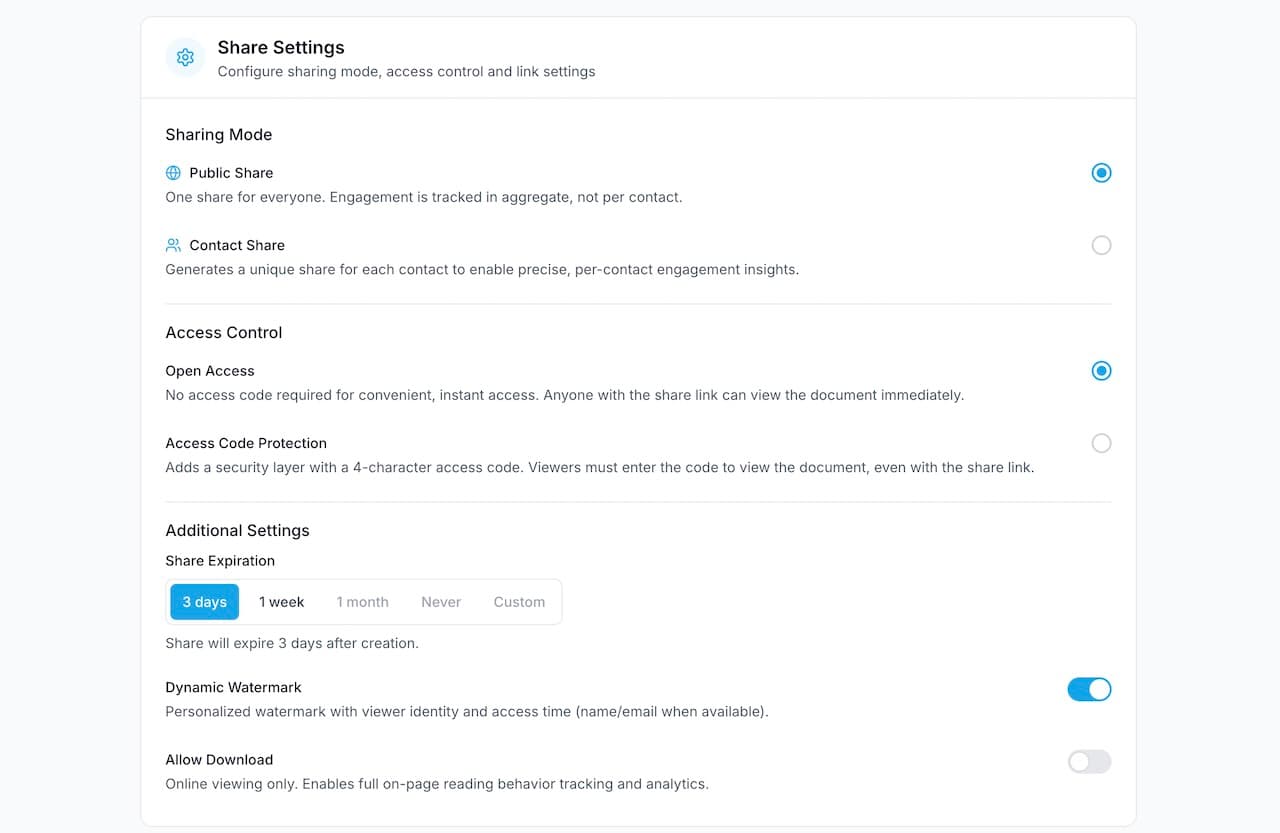Select 3 days share expiration
1280x833 pixels.
point(204,601)
